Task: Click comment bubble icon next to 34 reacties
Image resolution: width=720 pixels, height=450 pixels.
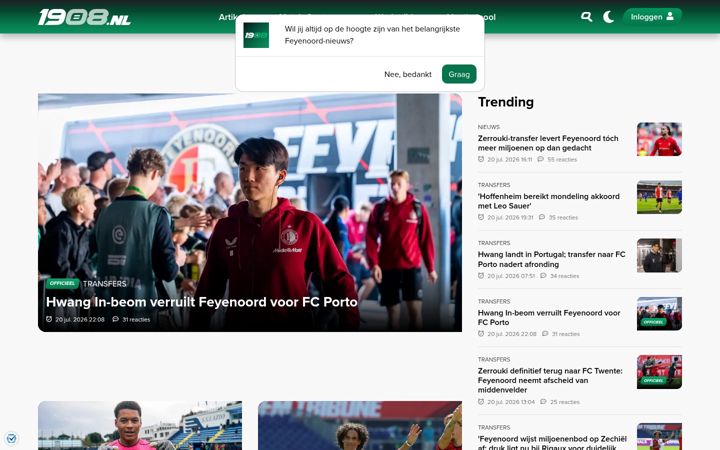Action: click(x=543, y=276)
